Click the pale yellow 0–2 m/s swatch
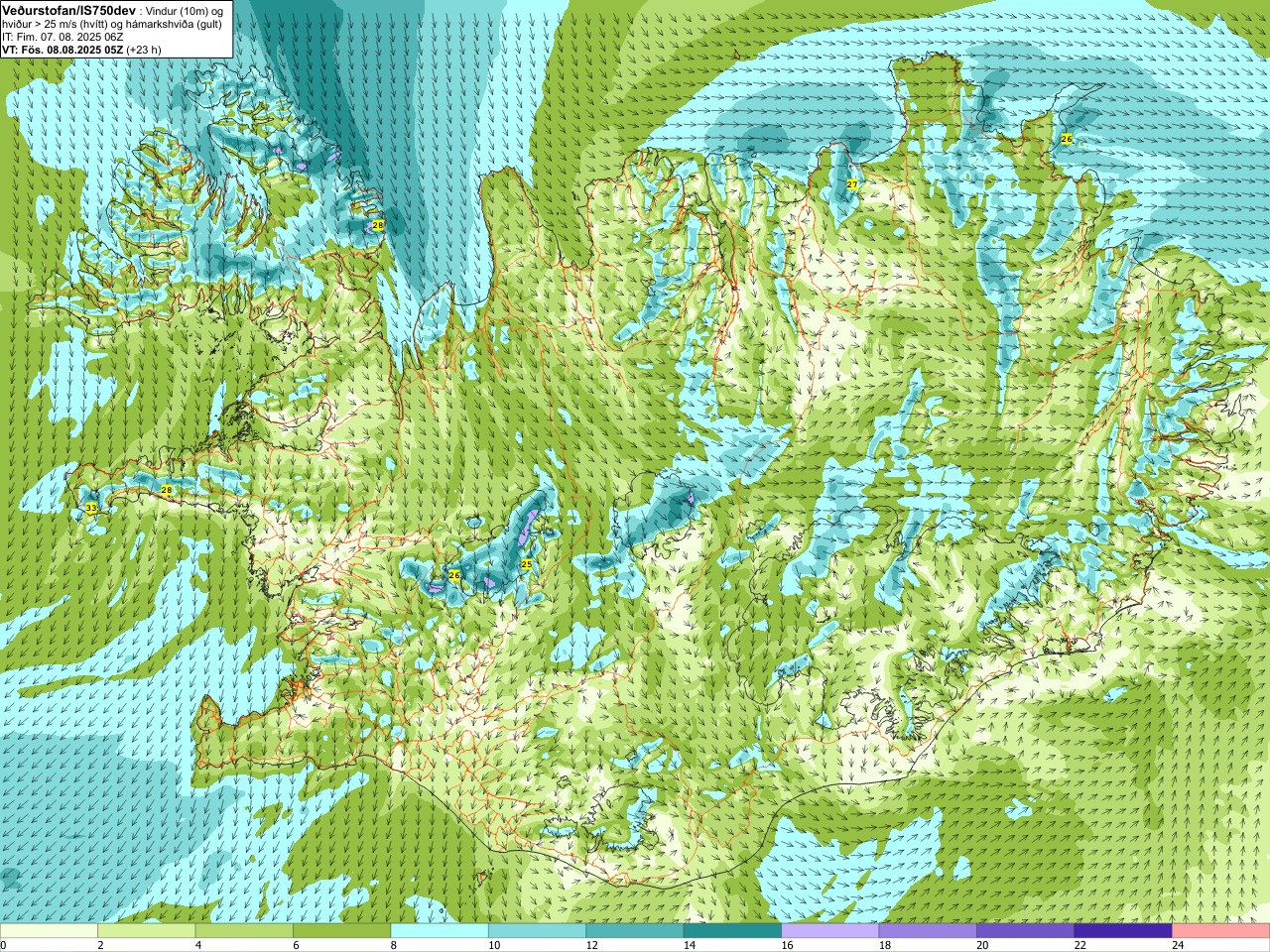This screenshot has width=1270, height=952. [x=49, y=931]
